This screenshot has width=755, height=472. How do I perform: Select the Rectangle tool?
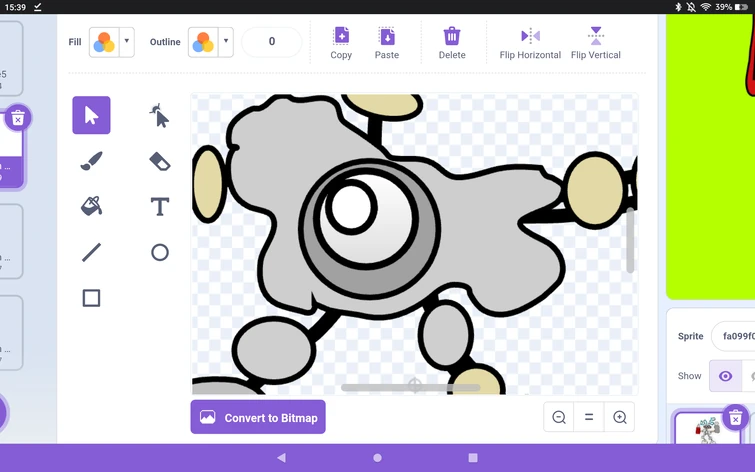click(91, 298)
